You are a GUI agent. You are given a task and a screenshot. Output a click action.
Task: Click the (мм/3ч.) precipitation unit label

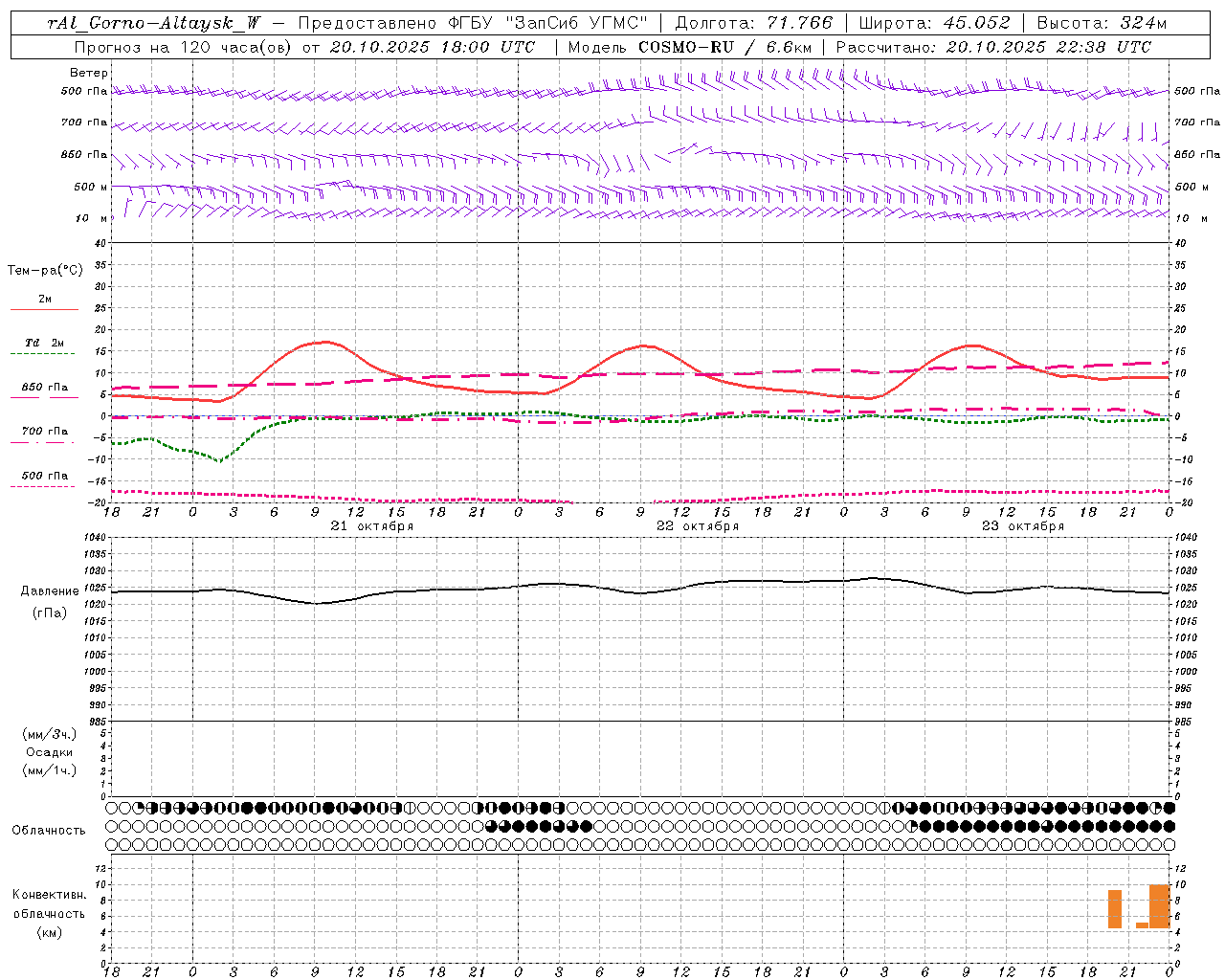coord(50,734)
